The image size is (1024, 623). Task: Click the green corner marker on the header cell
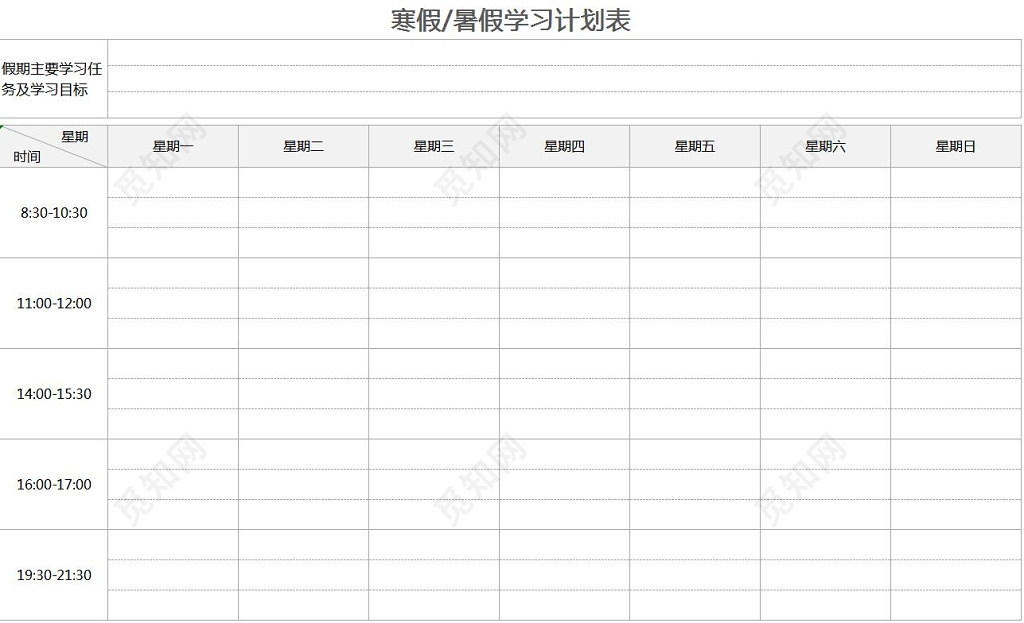4,127
